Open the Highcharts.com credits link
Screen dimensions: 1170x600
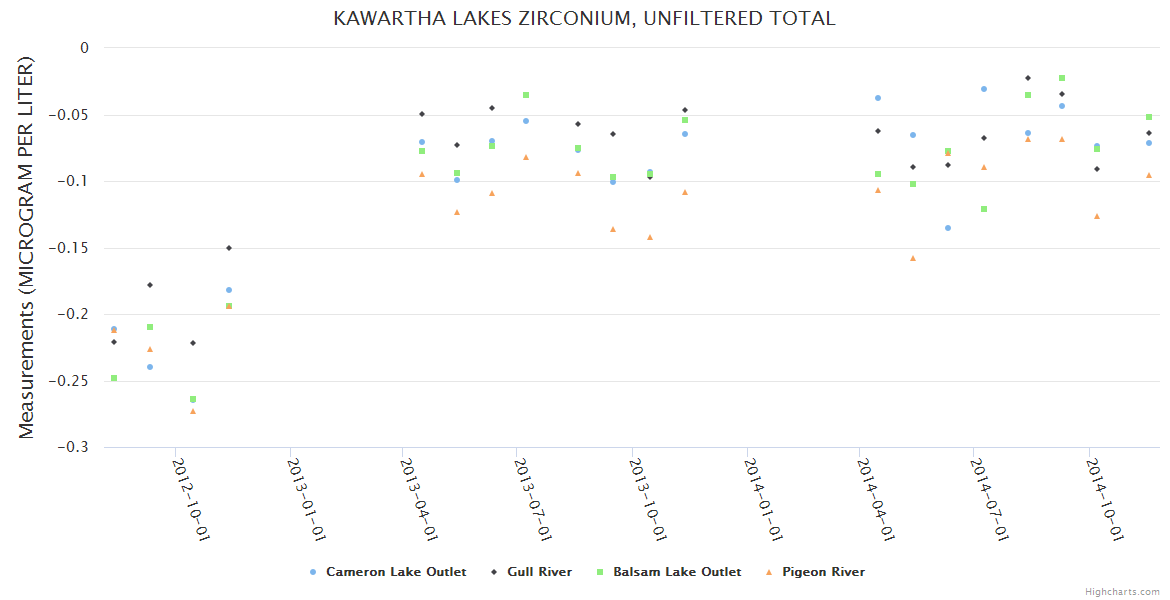coord(1122,591)
